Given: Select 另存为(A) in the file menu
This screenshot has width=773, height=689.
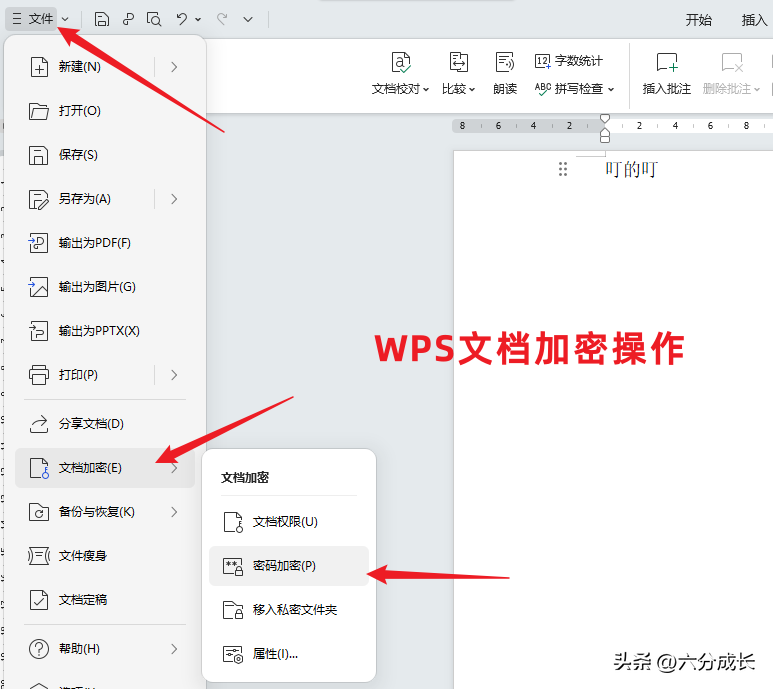Looking at the screenshot, I should coord(85,199).
